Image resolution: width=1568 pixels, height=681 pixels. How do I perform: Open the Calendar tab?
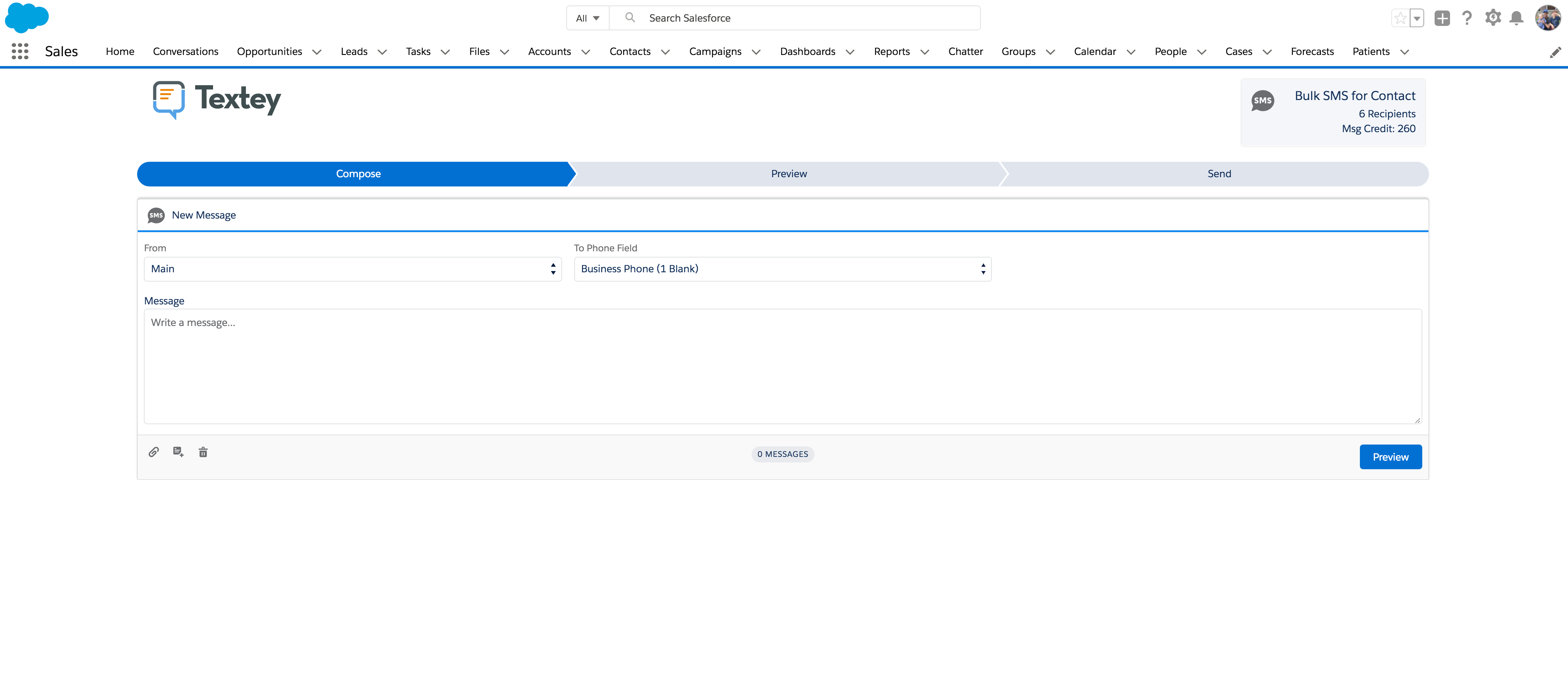pyautogui.click(x=1095, y=52)
